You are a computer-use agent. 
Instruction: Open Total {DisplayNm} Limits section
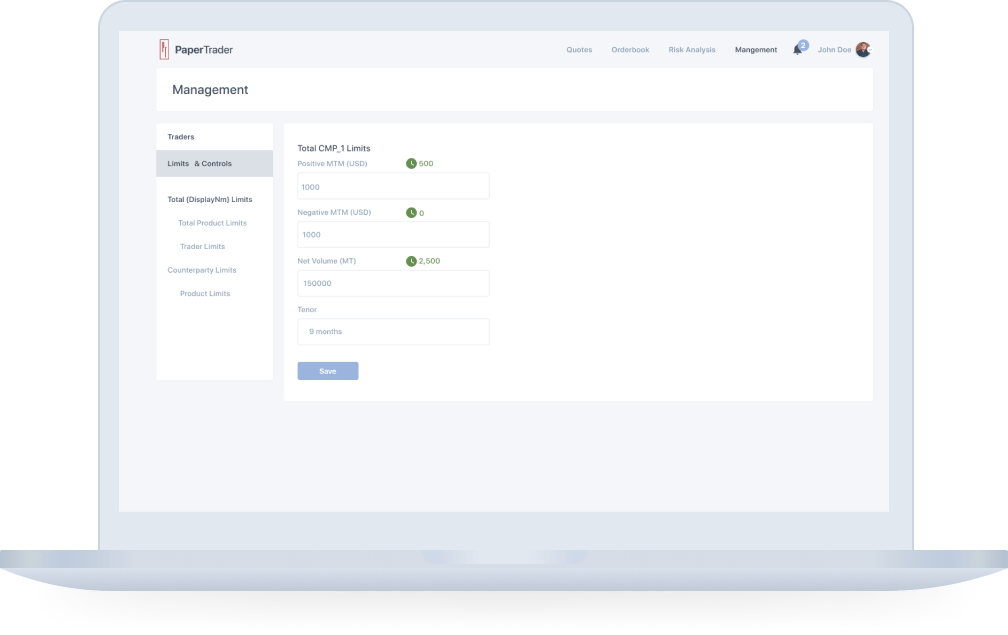[210, 199]
